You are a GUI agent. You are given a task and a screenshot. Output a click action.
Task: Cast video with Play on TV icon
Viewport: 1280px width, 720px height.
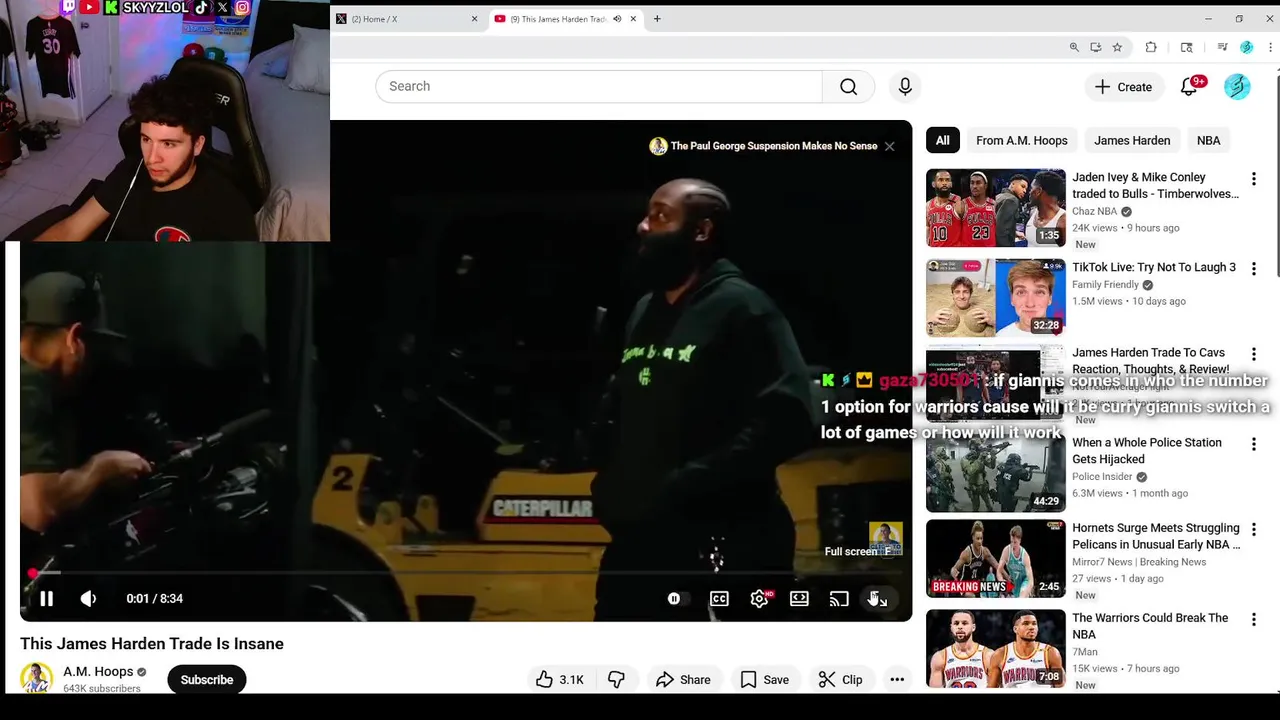[x=839, y=599]
